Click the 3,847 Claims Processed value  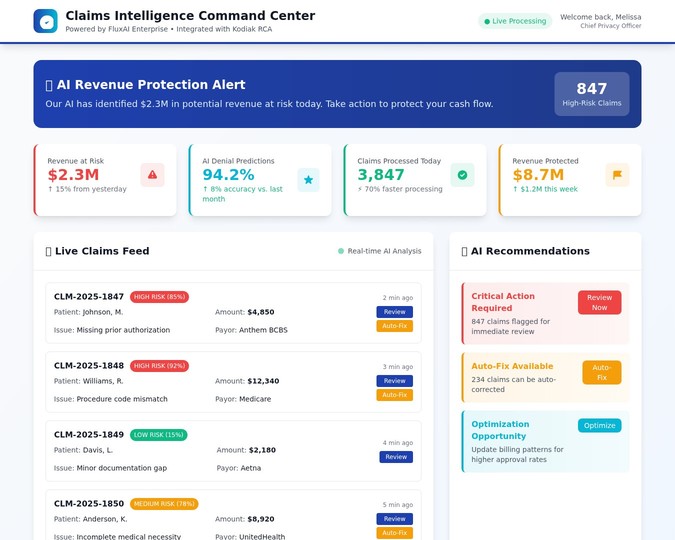pyautogui.click(x=381, y=175)
